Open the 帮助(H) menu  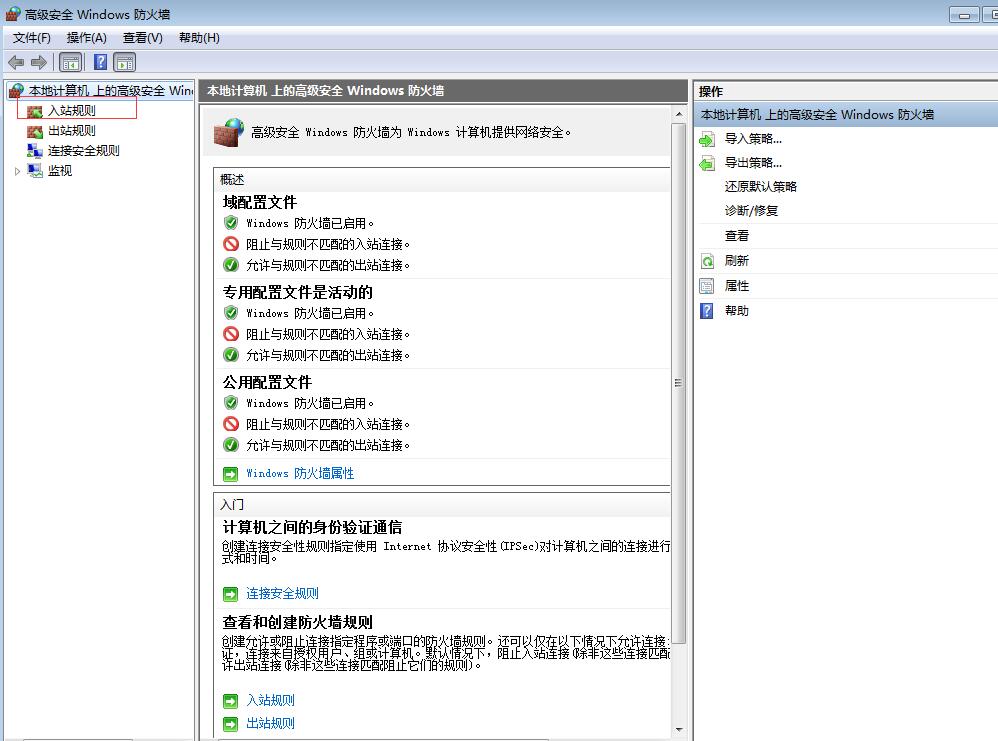(x=199, y=38)
